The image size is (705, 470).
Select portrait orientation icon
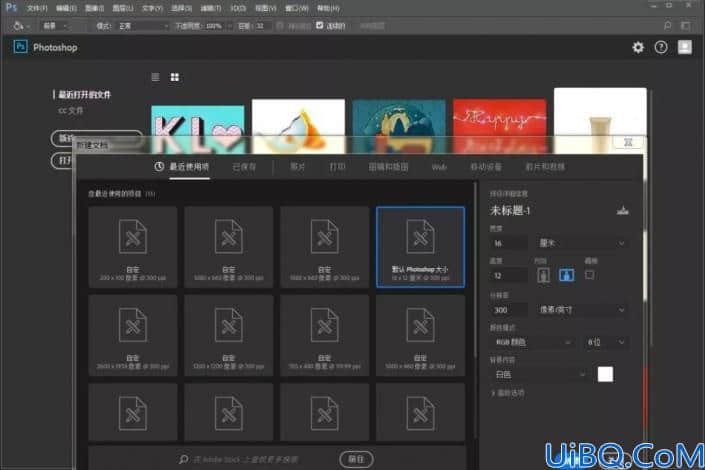[544, 275]
